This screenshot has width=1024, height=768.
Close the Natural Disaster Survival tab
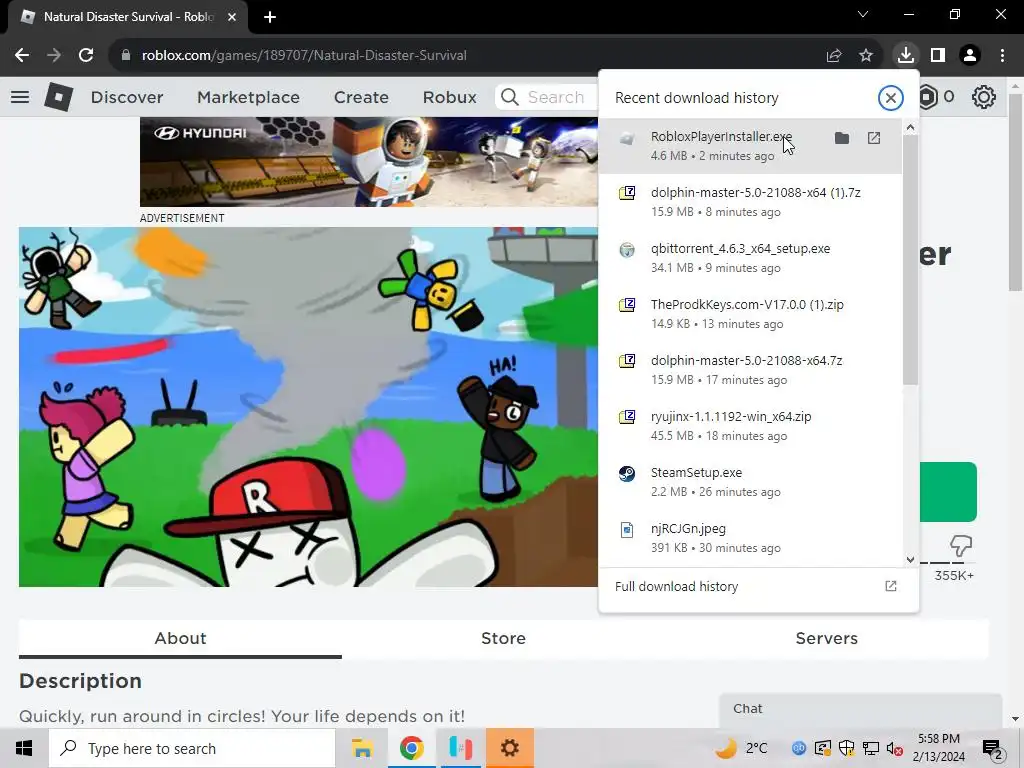tap(232, 17)
